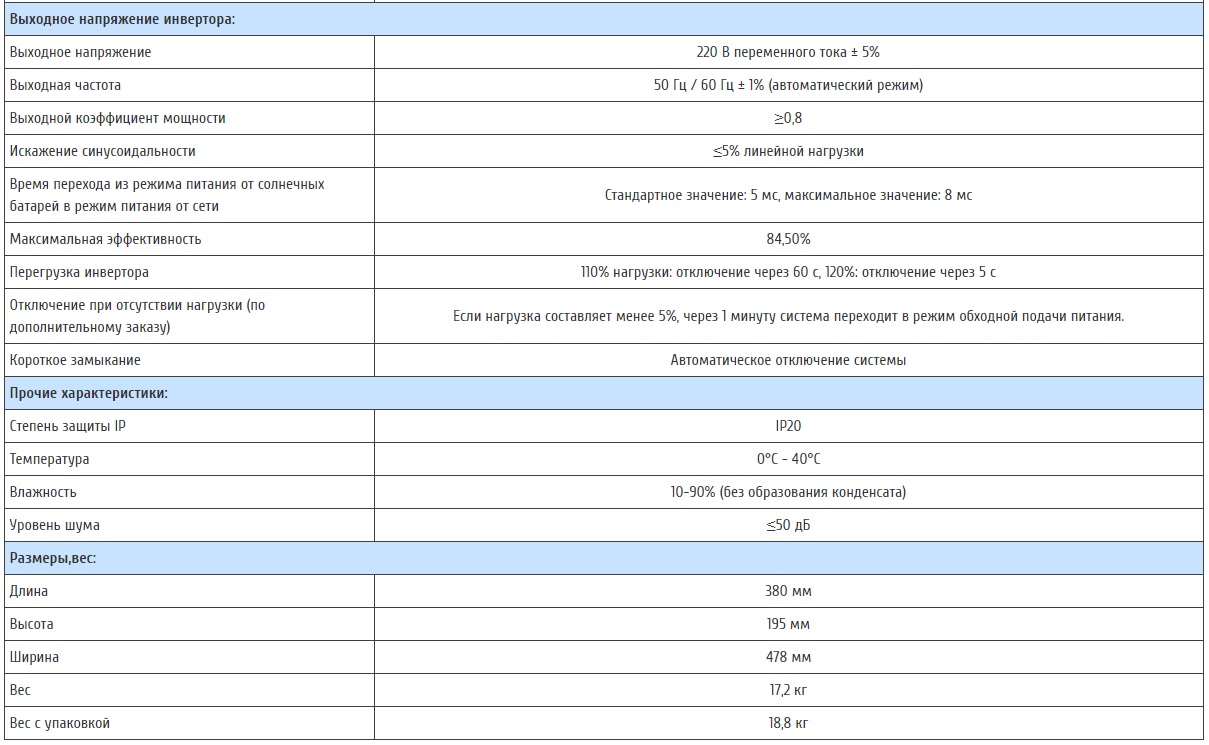
Task: Select the '50 Гц / 60 Гц ± 1%' frequency value
Action: click(x=788, y=85)
